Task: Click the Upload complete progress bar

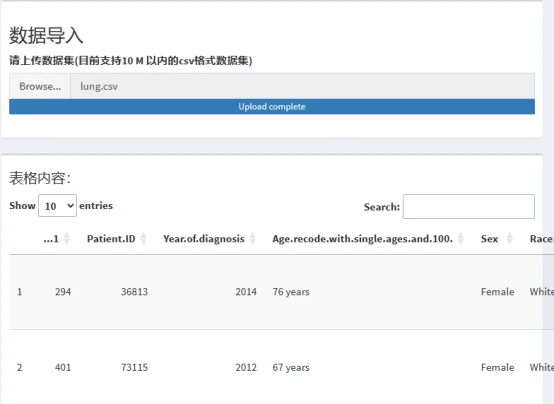Action: (x=272, y=107)
